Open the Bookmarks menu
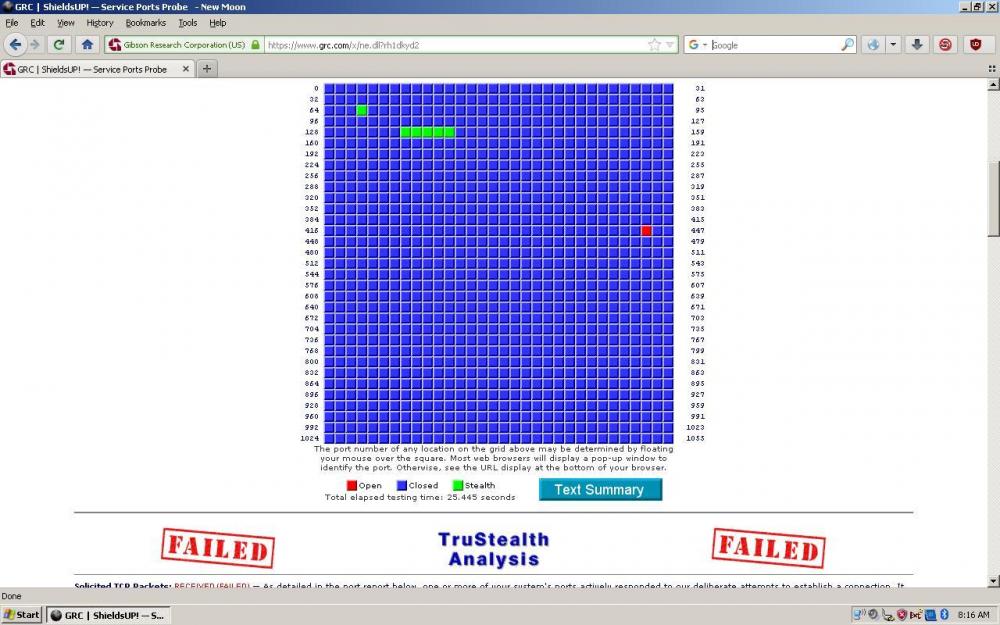1000x625 pixels. coord(145,23)
